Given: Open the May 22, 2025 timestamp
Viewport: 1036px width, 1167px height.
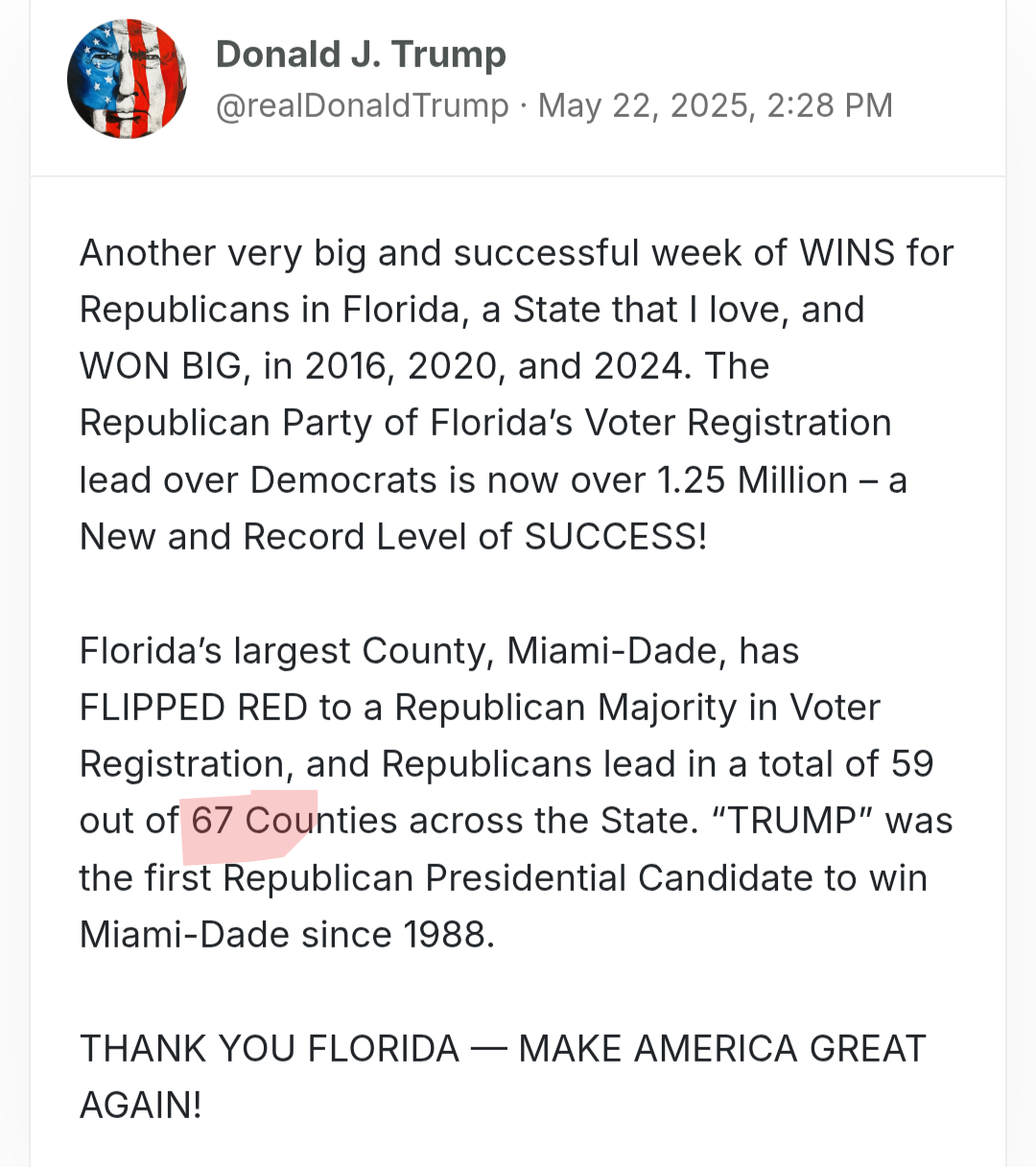Looking at the screenshot, I should 715,105.
